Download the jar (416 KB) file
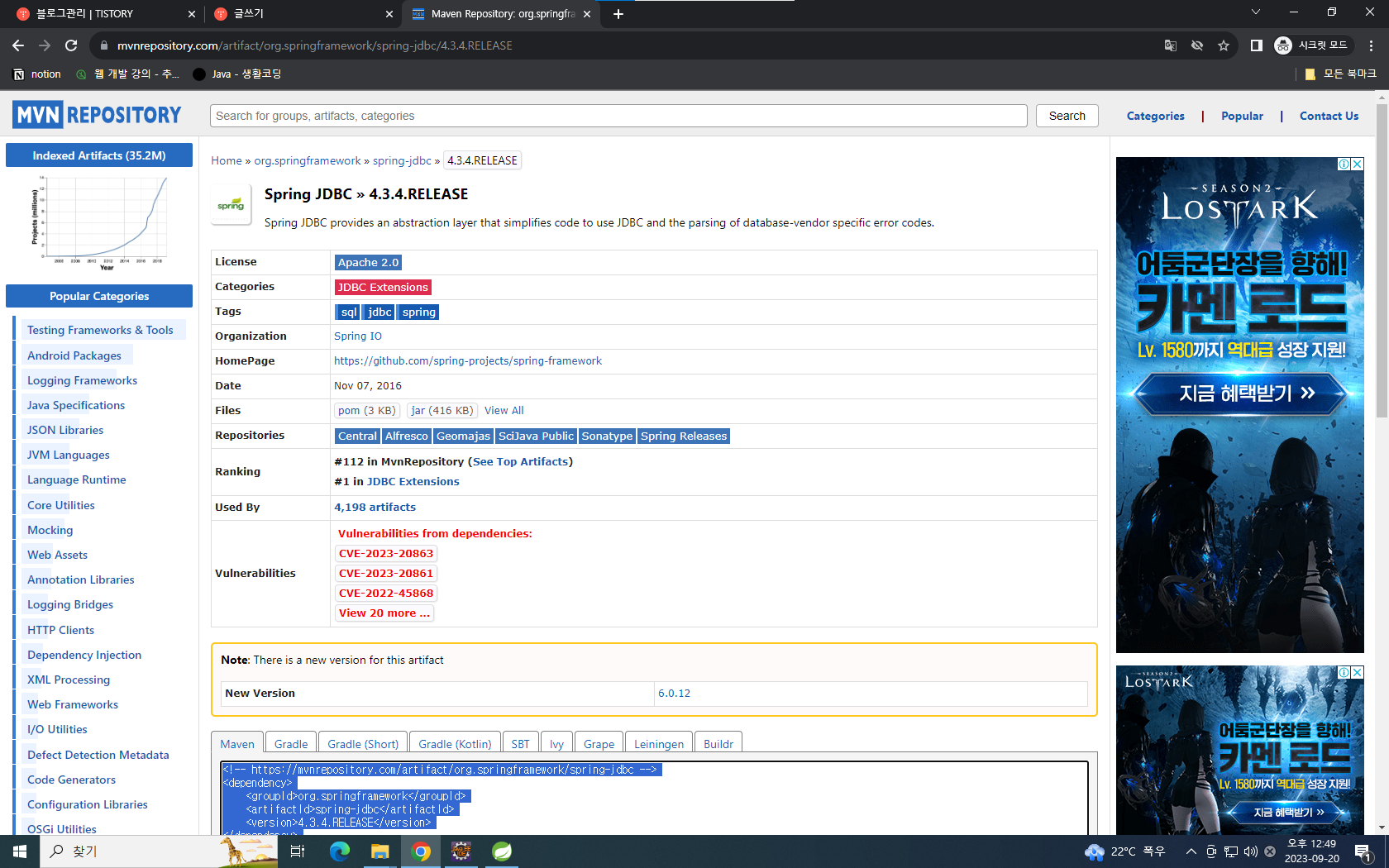 tap(442, 410)
